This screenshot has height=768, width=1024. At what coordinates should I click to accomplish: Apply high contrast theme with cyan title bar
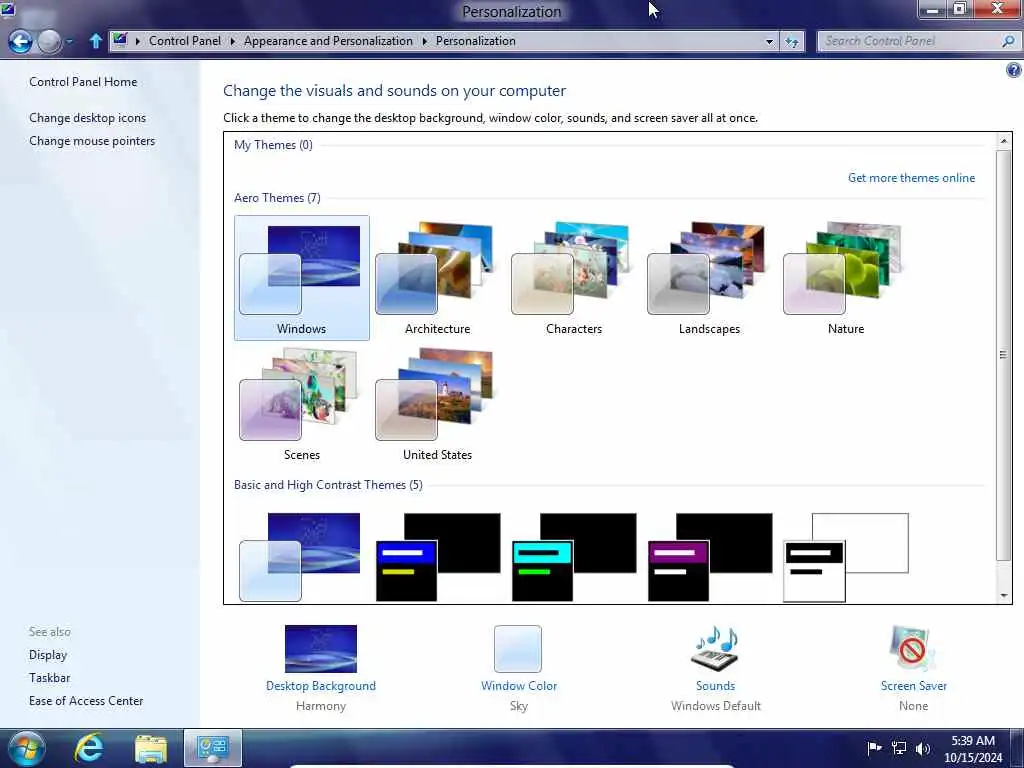click(x=574, y=557)
